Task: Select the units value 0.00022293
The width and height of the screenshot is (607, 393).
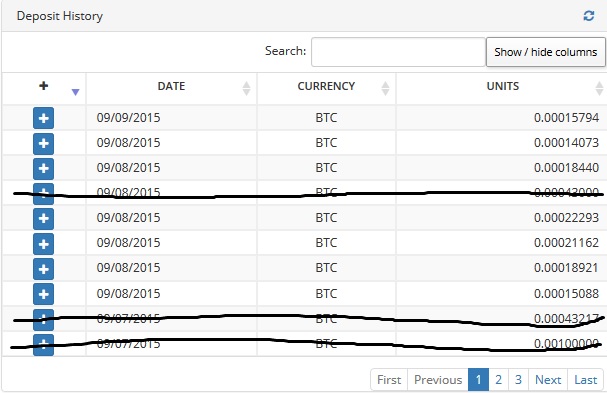Action: click(566, 218)
